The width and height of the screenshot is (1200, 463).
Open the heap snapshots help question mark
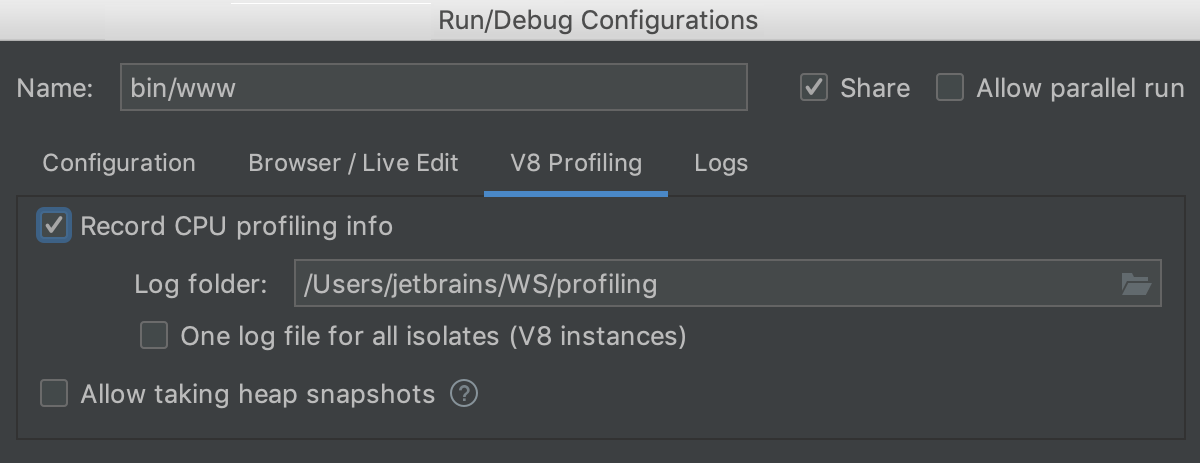tap(464, 394)
